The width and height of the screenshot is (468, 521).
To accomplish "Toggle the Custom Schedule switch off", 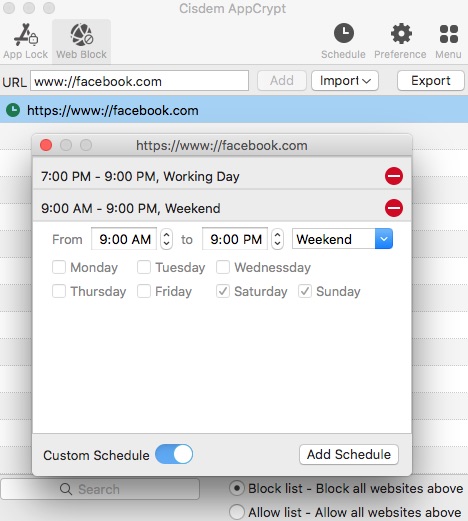I will click(174, 454).
